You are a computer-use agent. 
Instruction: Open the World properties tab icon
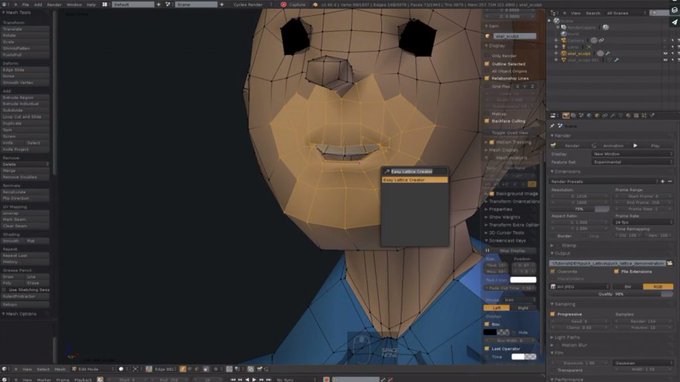click(x=589, y=116)
